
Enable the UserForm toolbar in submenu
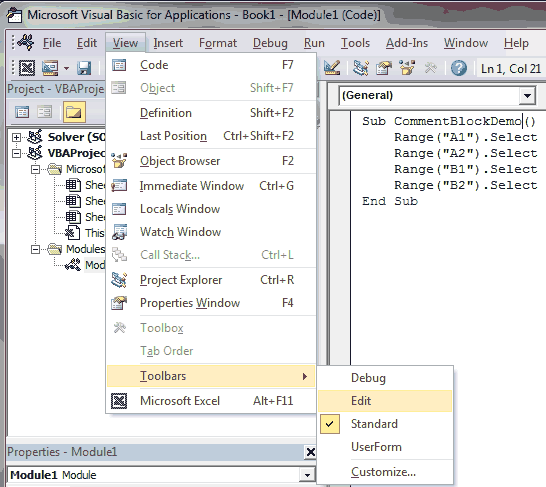(385, 447)
